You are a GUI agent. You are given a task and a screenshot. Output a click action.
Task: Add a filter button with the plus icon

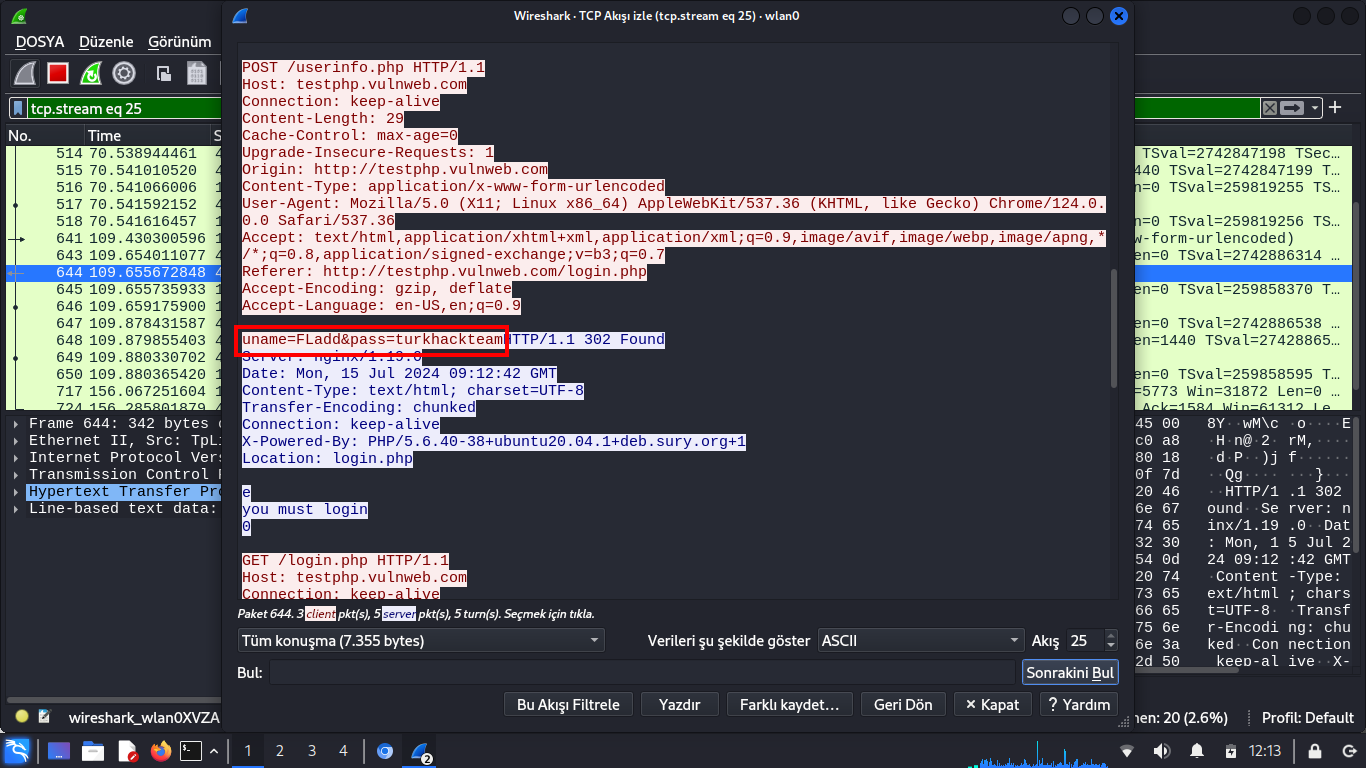(1335, 108)
